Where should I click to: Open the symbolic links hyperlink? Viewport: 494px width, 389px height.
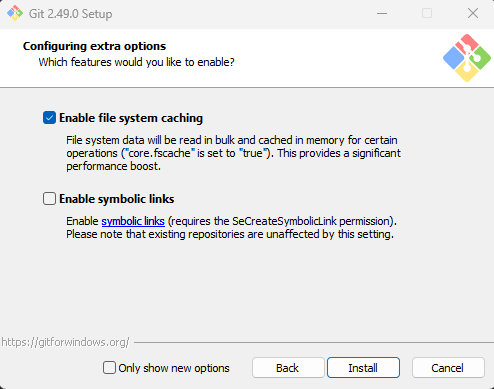pos(133,221)
